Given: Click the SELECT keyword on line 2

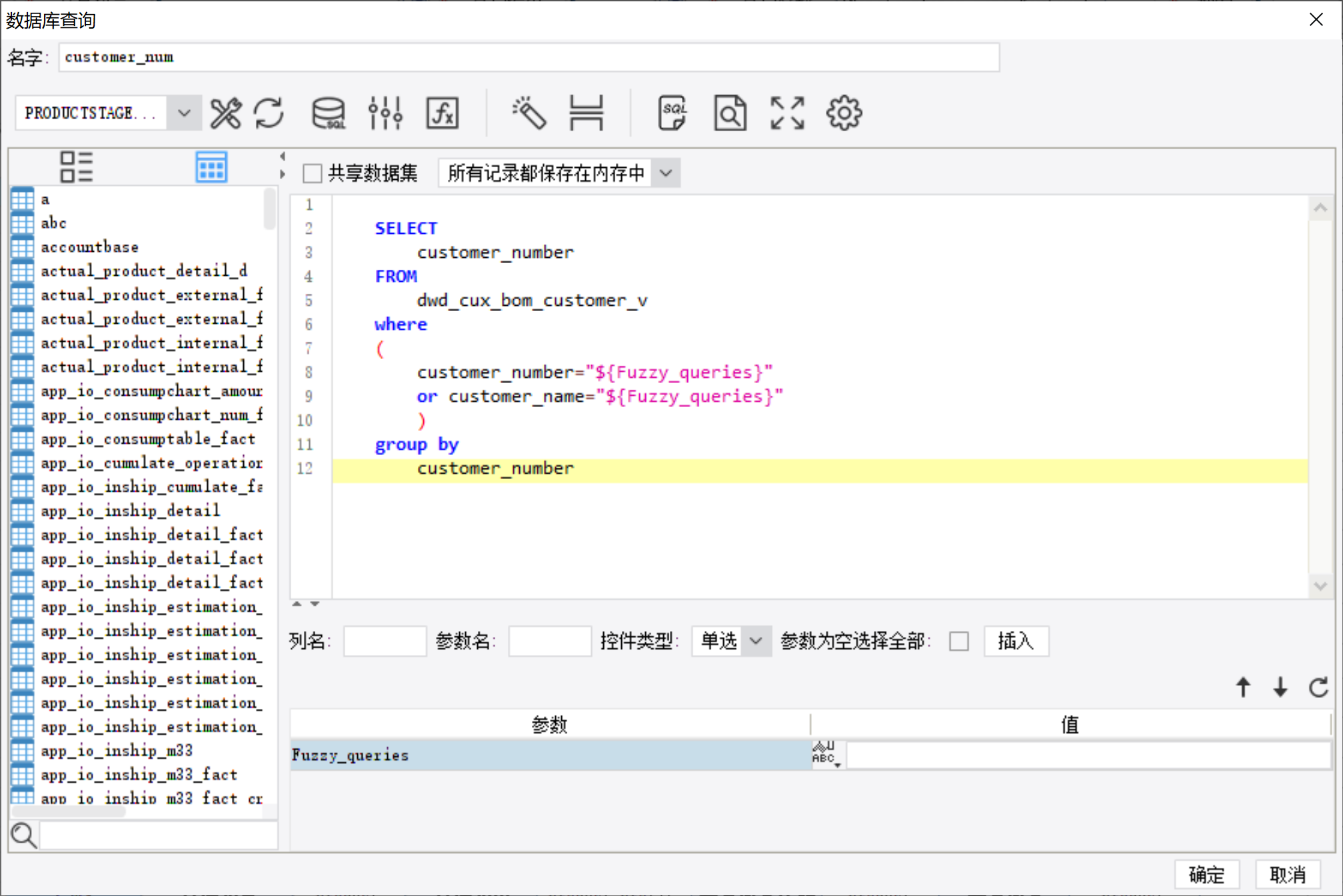Looking at the screenshot, I should [406, 228].
